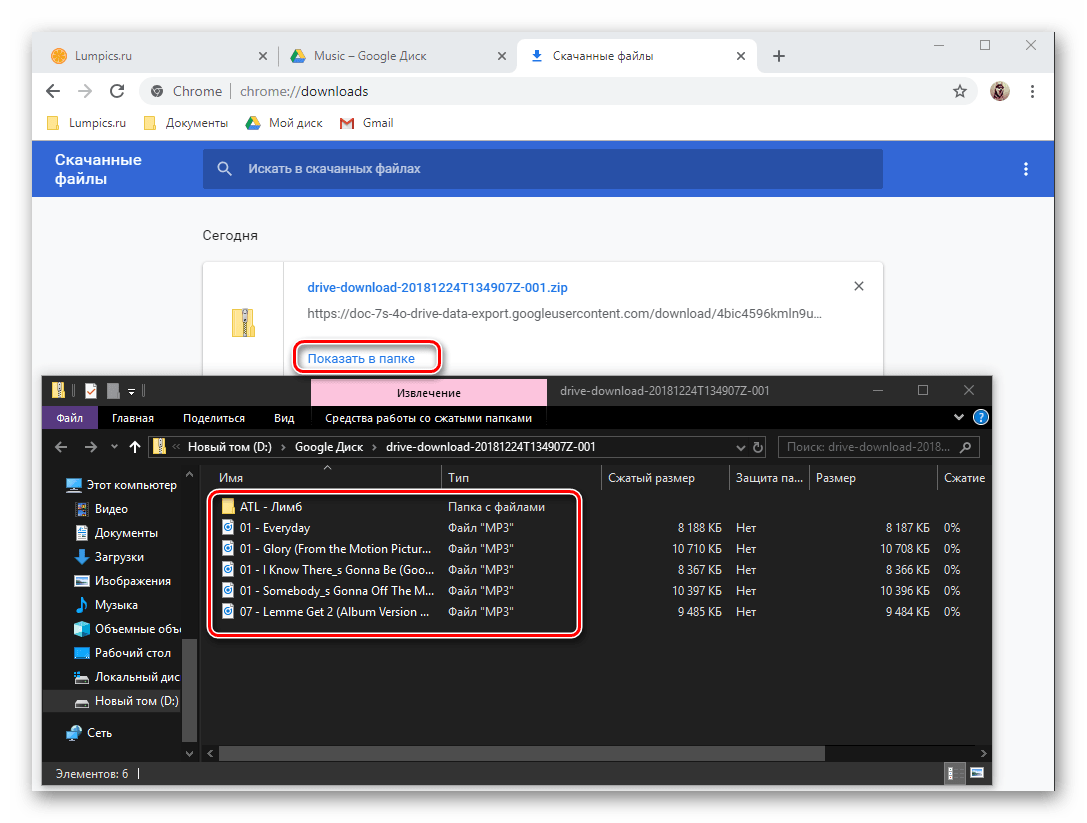Open the Chrome three-dot menu
Viewport: 1087px width, 823px height.
click(1033, 91)
